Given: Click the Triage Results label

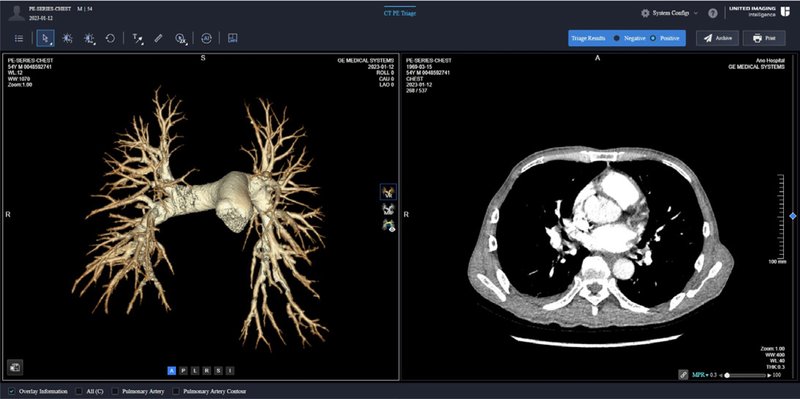Looking at the screenshot, I should click(588, 38).
